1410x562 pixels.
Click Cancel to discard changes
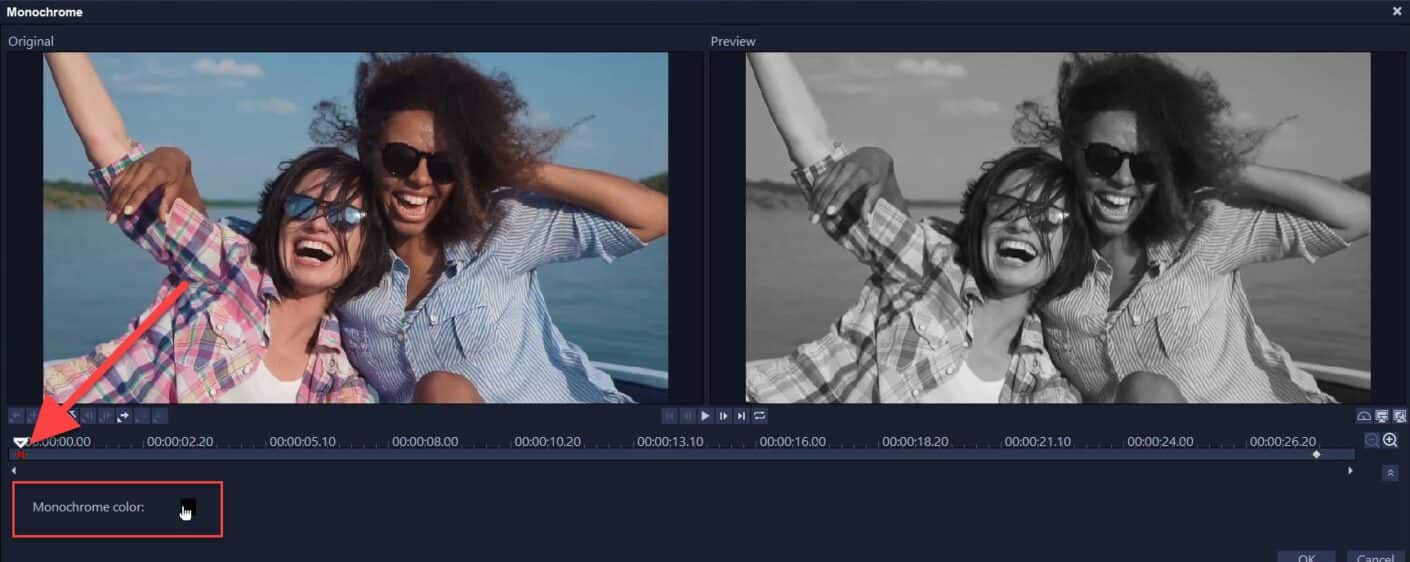pos(1375,557)
